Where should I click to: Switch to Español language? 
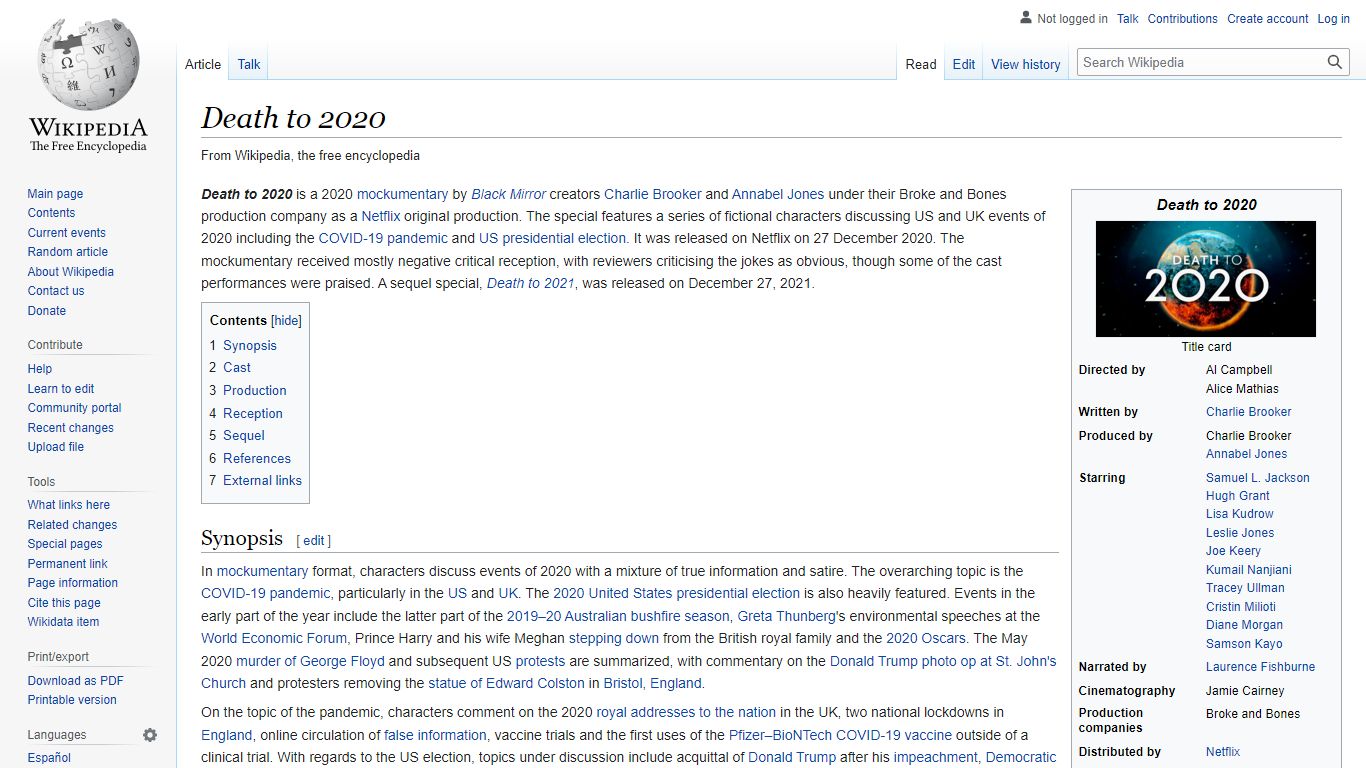pyautogui.click(x=49, y=758)
